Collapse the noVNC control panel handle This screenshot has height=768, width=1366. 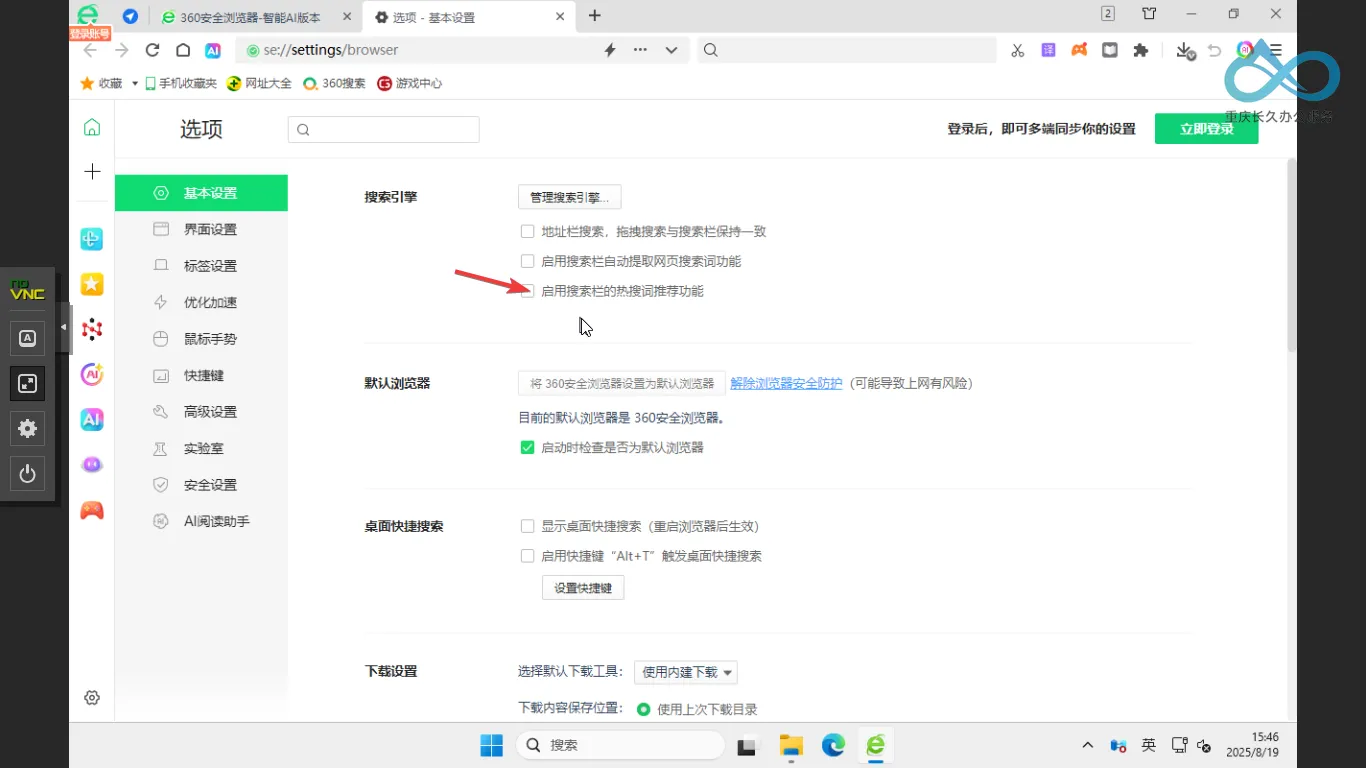pyautogui.click(x=64, y=328)
